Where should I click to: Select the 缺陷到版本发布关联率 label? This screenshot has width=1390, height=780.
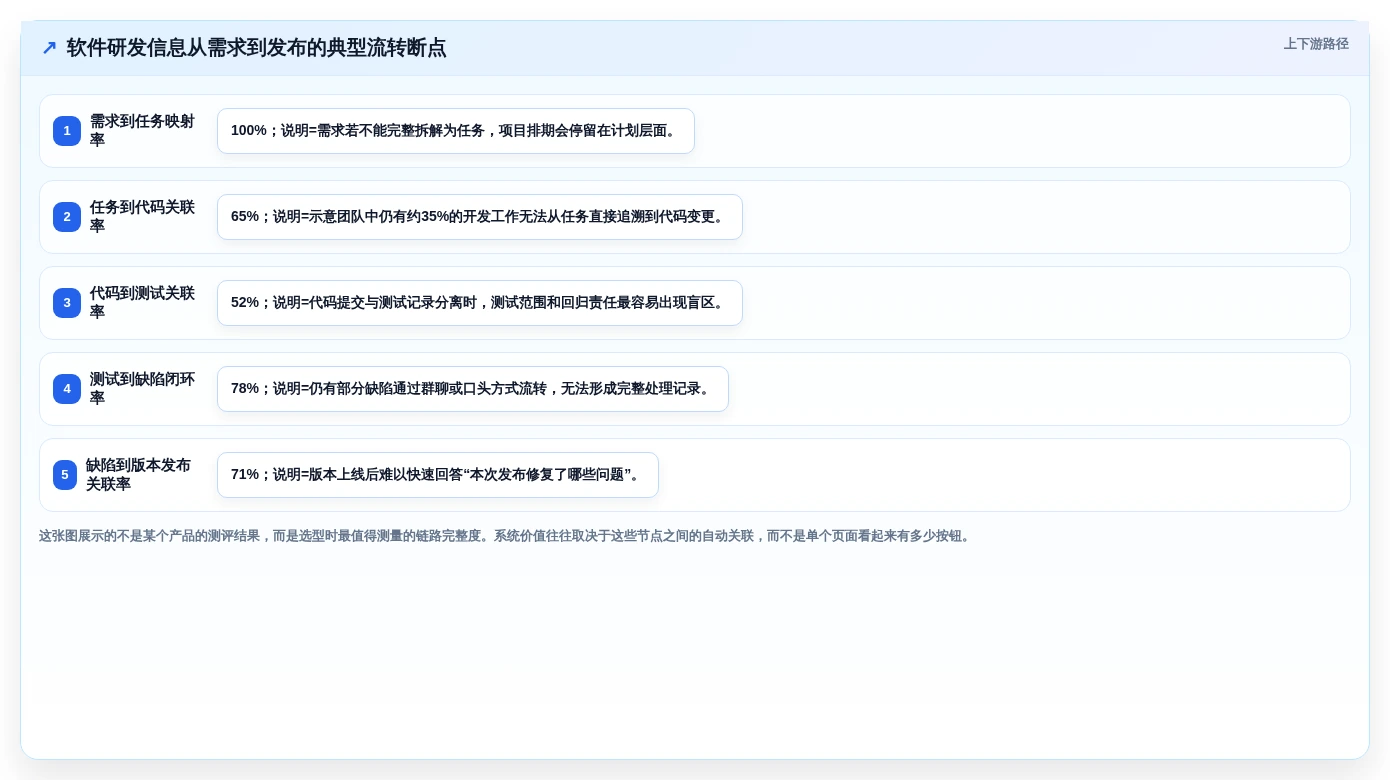click(139, 475)
